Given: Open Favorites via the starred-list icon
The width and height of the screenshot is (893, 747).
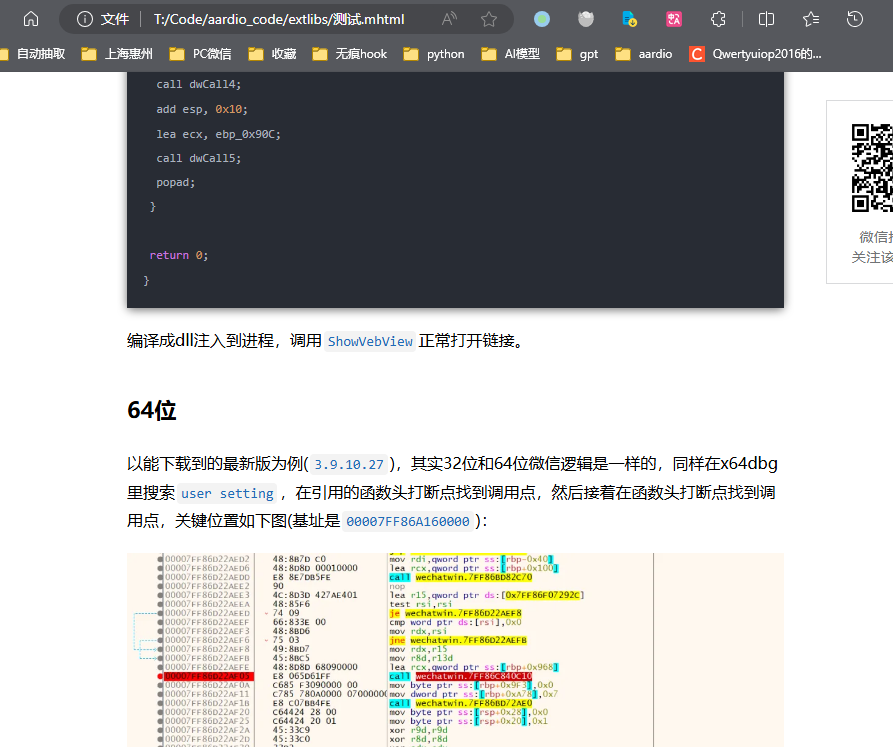Looking at the screenshot, I should coord(809,18).
